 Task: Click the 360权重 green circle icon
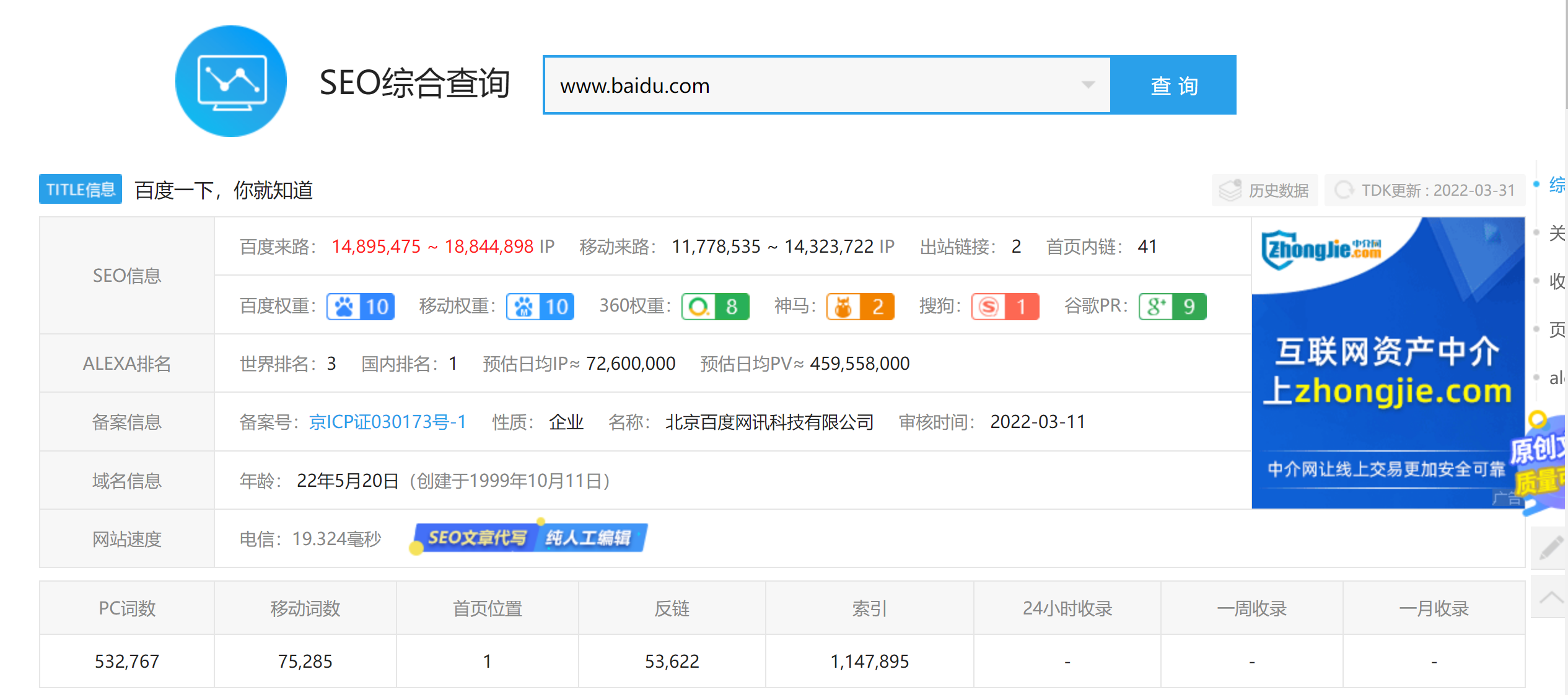(699, 307)
